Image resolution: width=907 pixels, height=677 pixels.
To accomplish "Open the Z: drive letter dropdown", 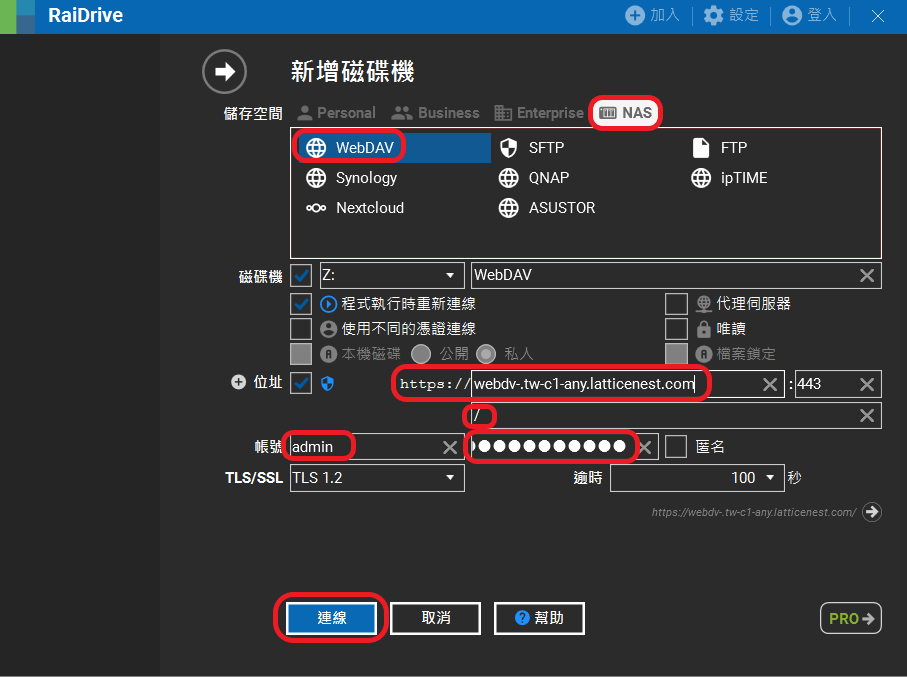I will 392,275.
